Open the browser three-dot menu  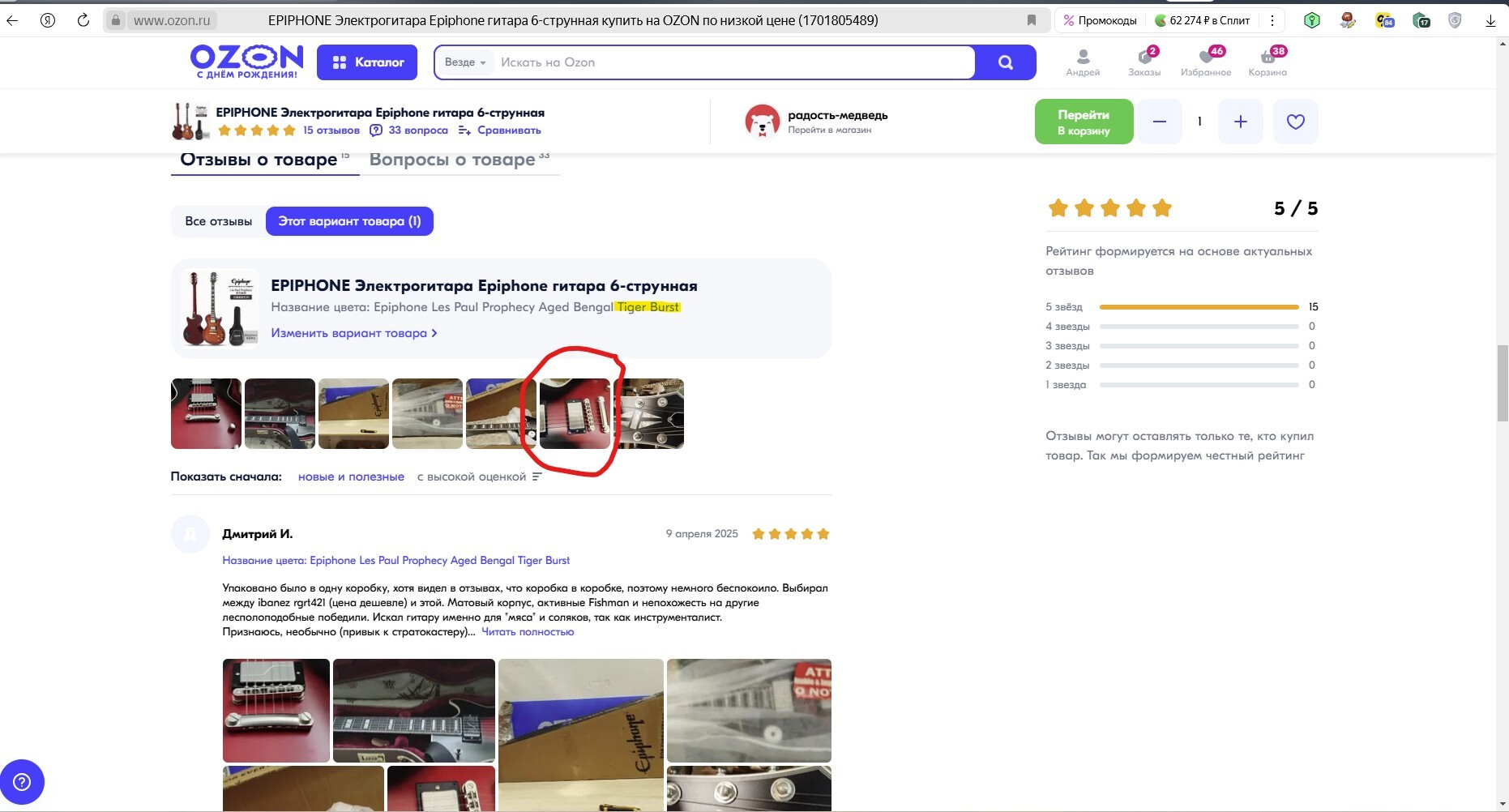coord(1272,20)
